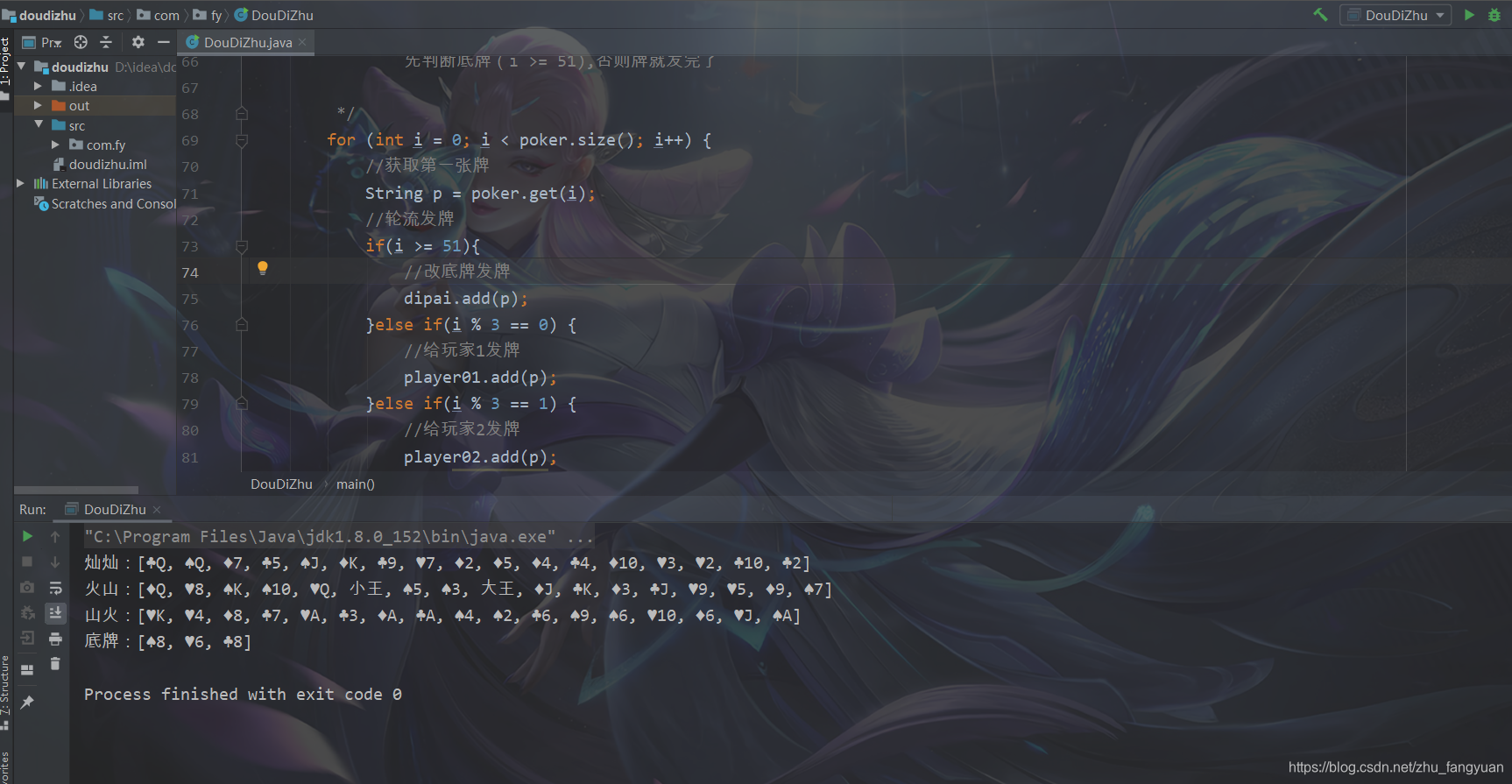Place cursor on the dipai.add(p); line
This screenshot has height=784, width=1512.
pos(465,299)
